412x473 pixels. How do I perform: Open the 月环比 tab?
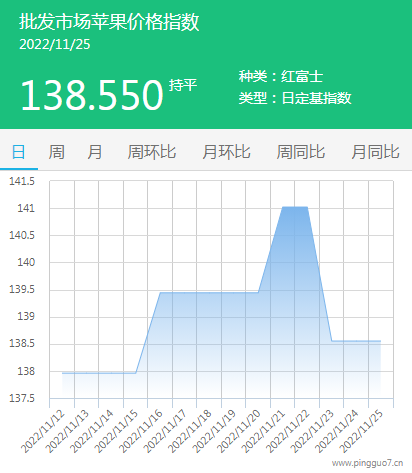(226, 152)
